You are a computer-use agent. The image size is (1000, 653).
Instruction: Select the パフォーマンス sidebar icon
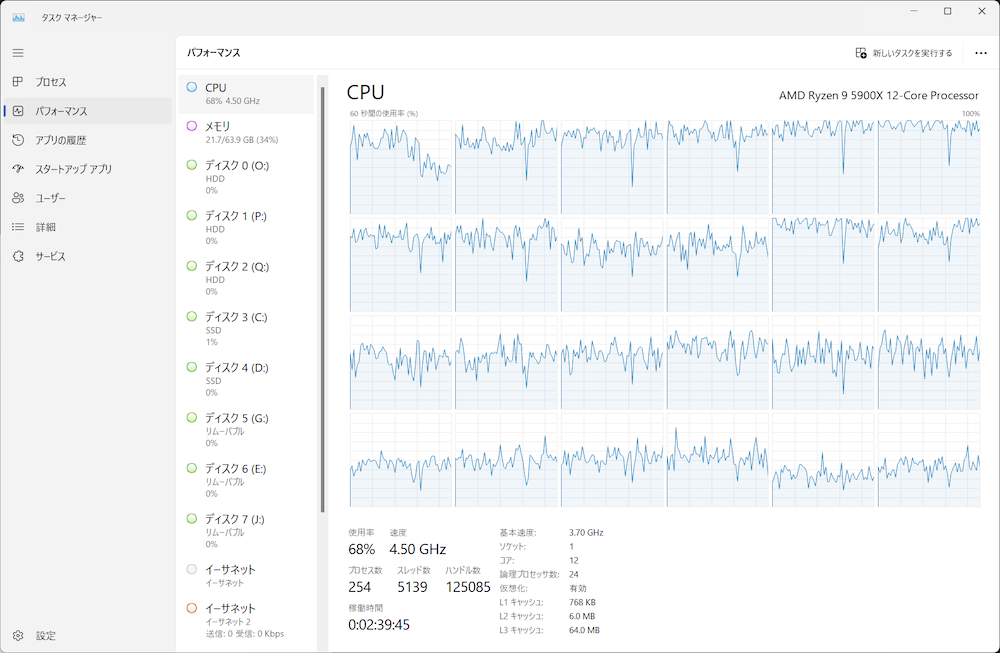(x=18, y=111)
